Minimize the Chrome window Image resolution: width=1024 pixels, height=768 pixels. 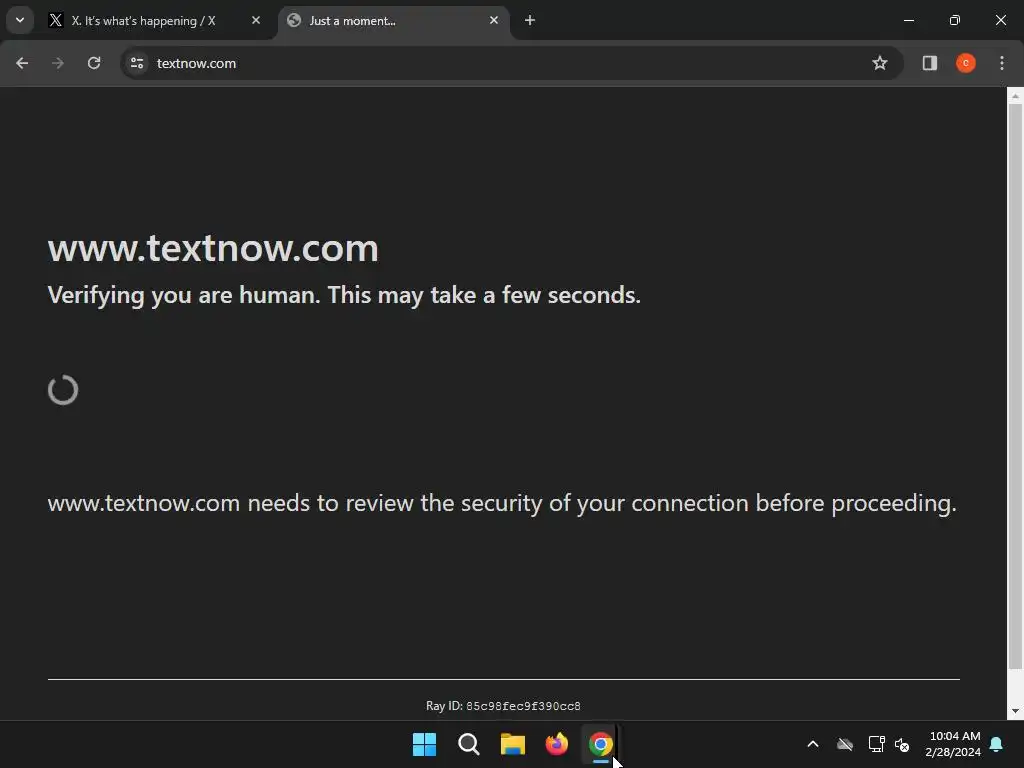pos(908,20)
